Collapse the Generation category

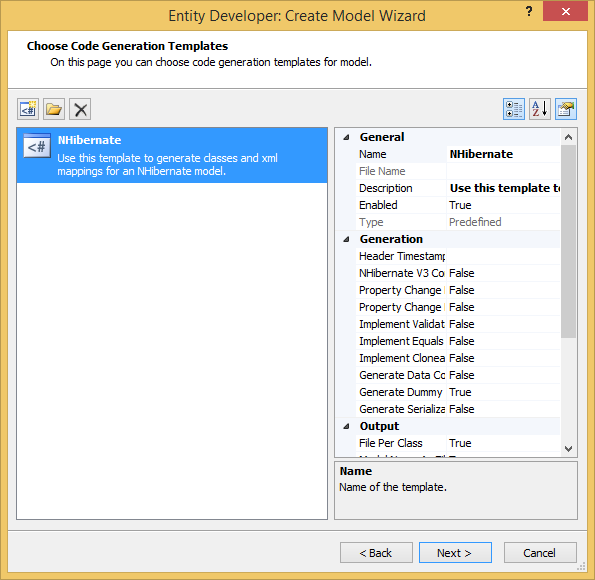tap(346, 240)
